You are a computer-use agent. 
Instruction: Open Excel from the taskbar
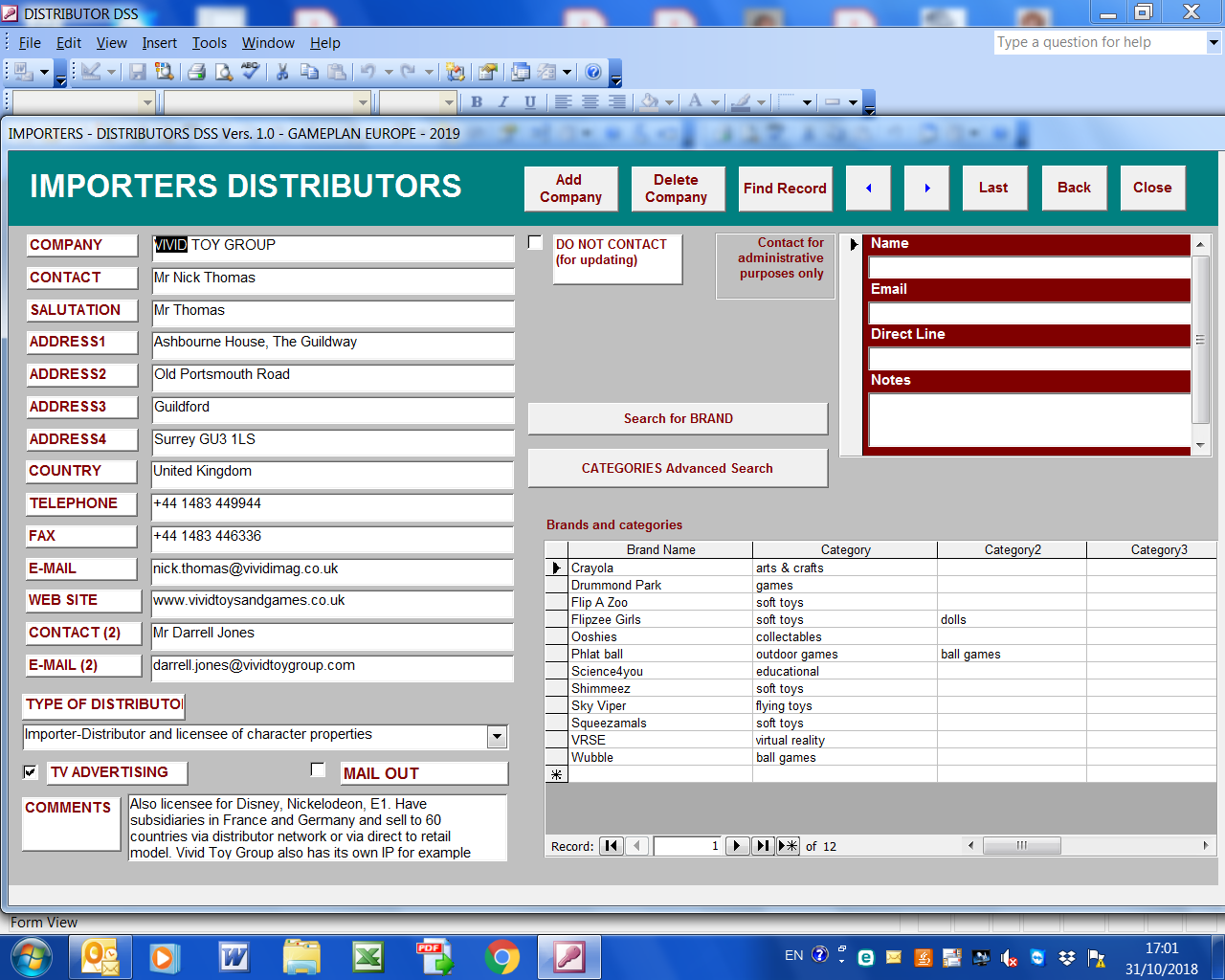pos(367,957)
